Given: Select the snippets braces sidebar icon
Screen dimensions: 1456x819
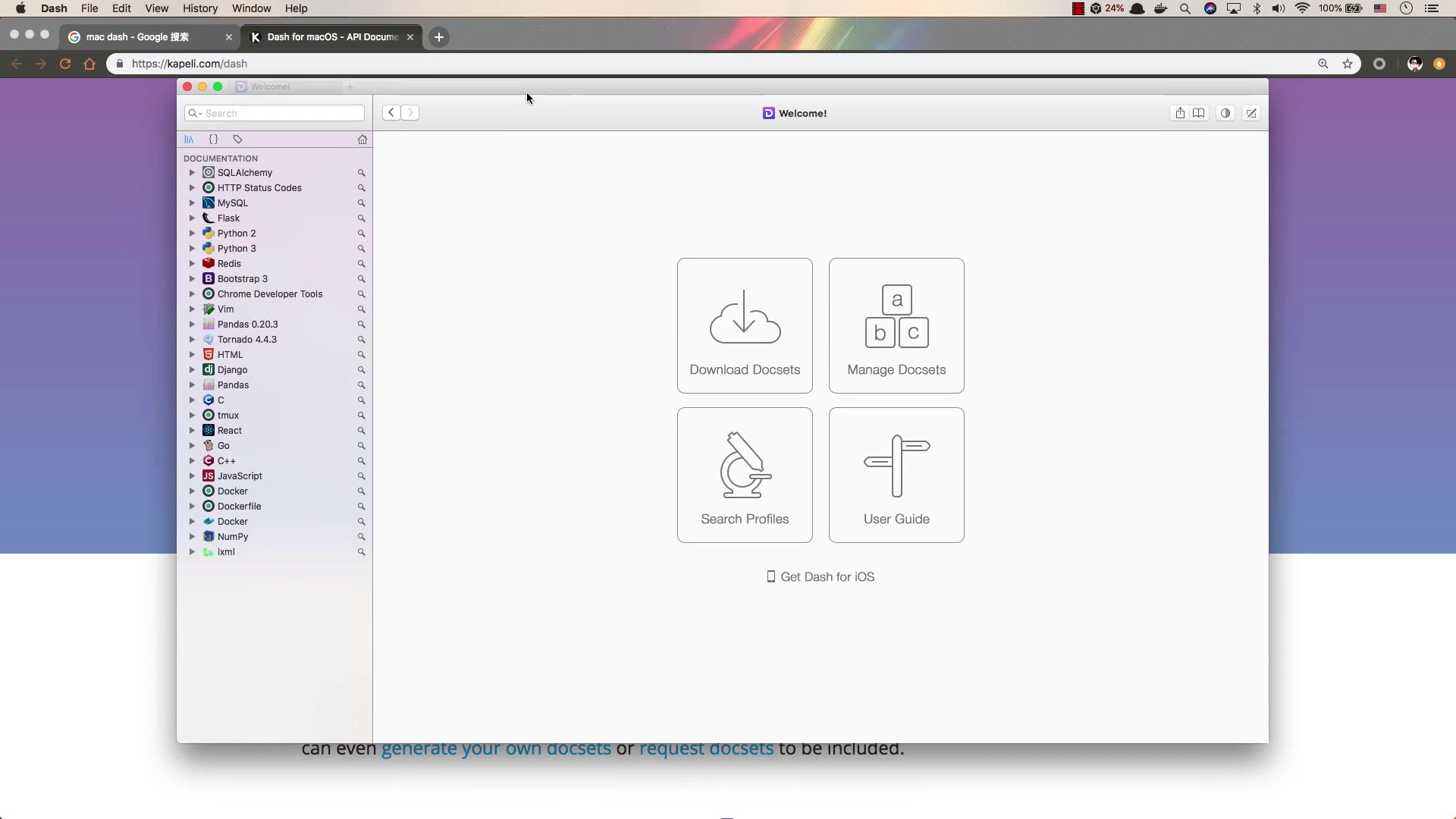Looking at the screenshot, I should click(x=213, y=140).
